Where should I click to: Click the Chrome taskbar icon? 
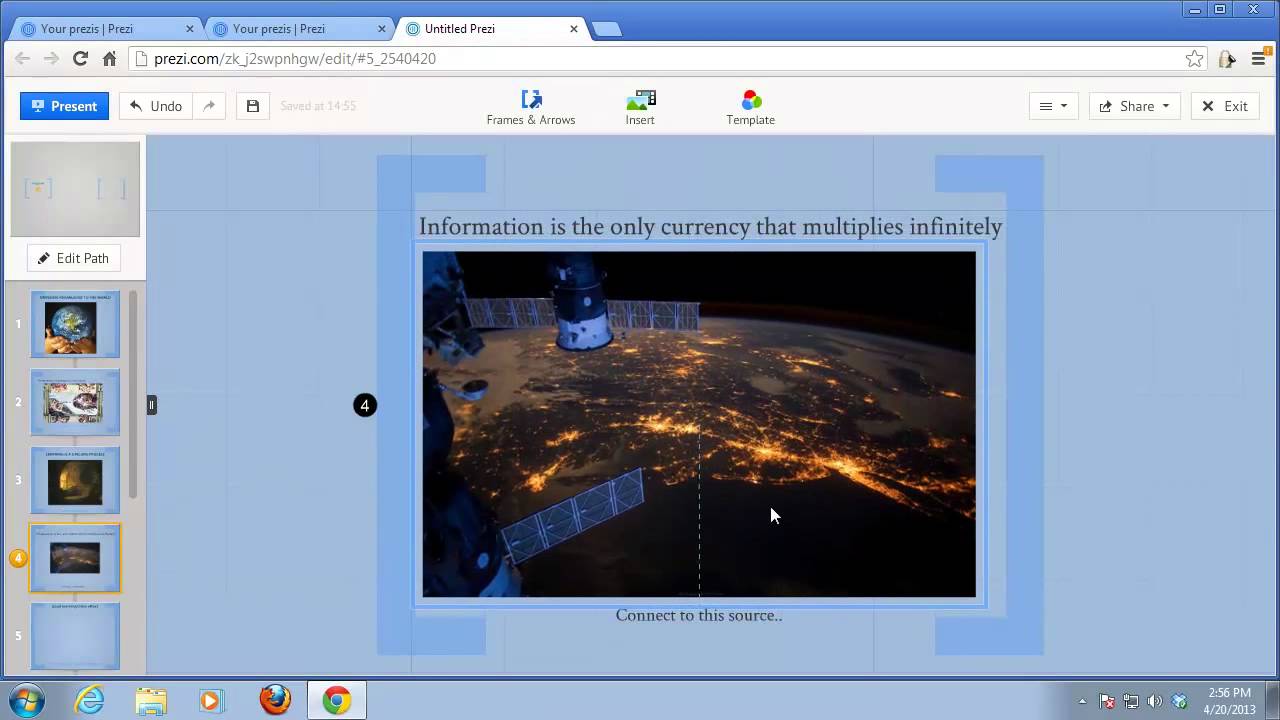click(336, 700)
